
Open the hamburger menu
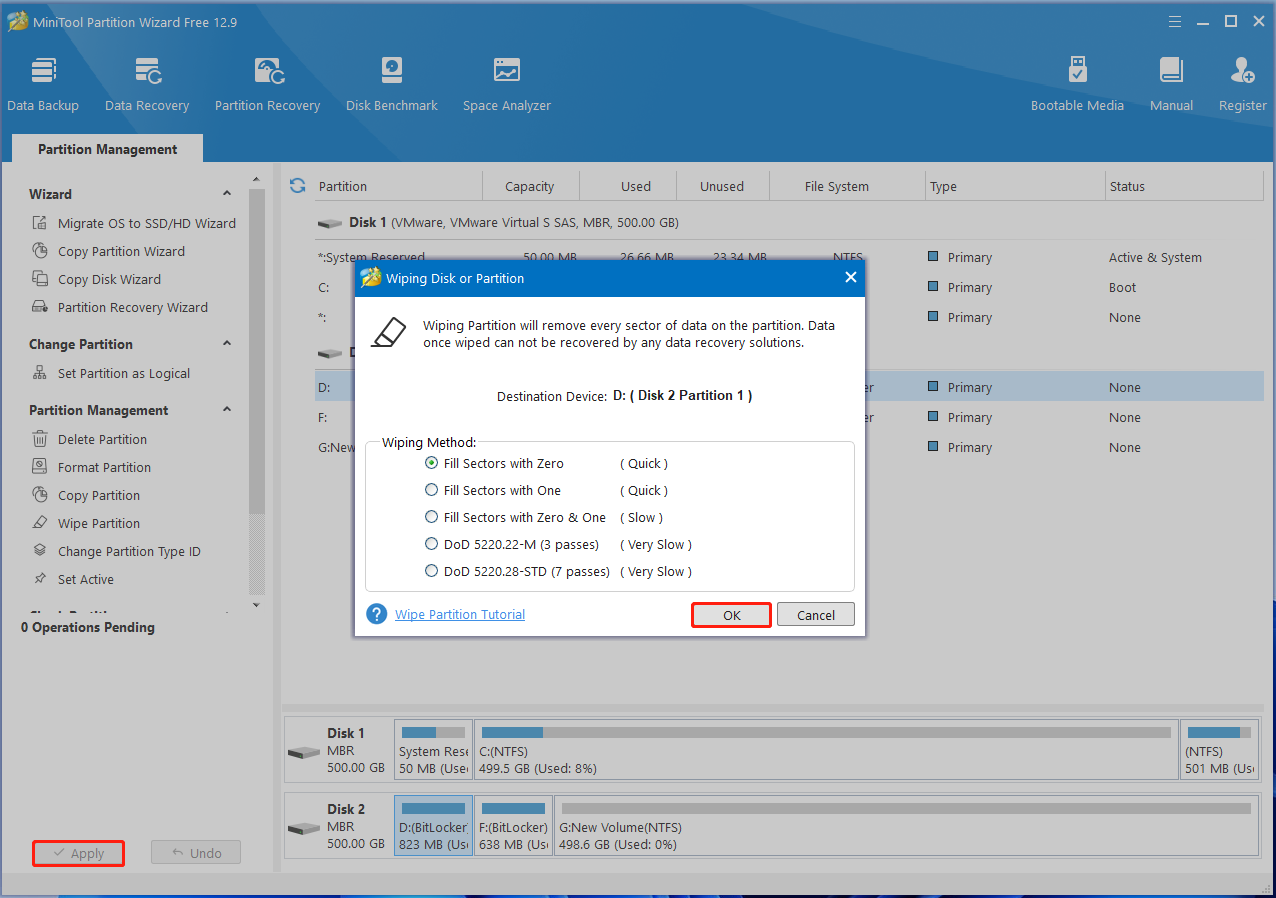(1173, 20)
